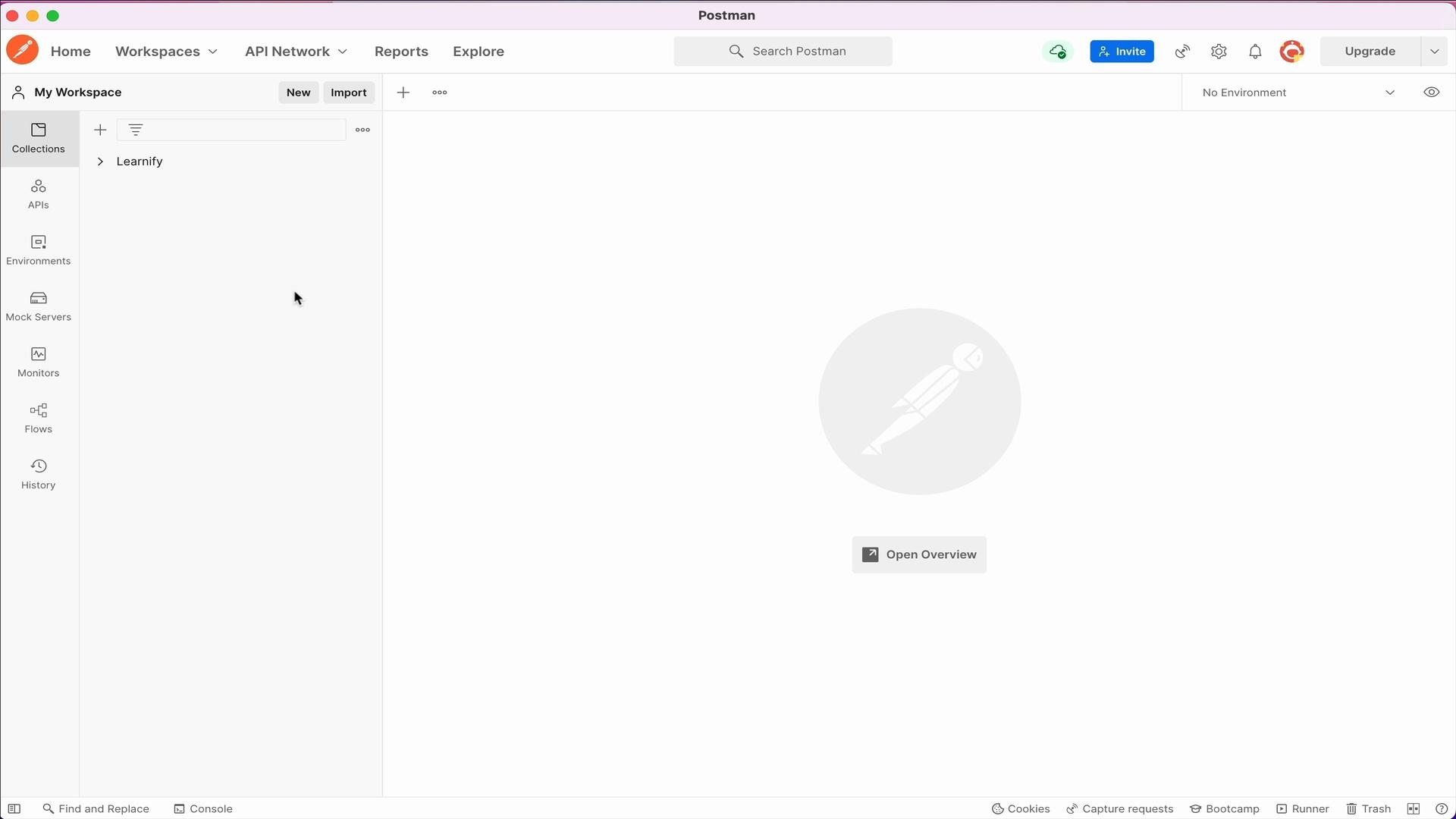
Task: Create a new collection with plus icon
Action: [x=100, y=130]
